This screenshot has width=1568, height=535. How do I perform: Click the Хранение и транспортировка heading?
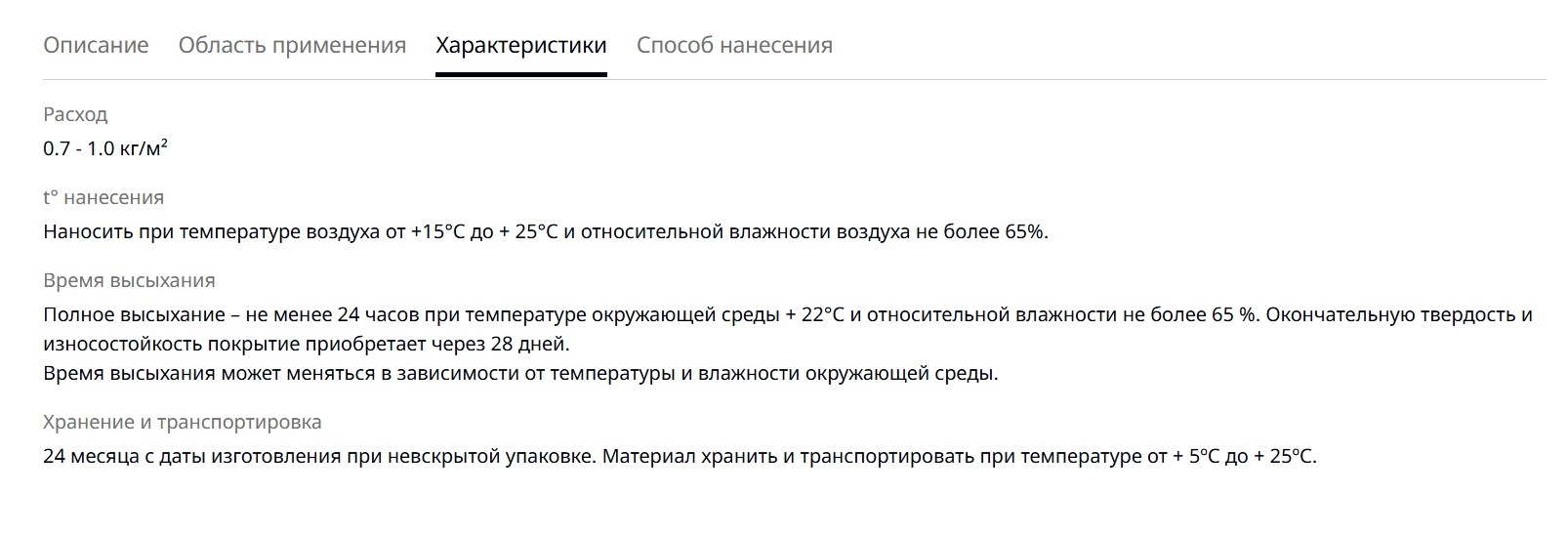(x=183, y=422)
